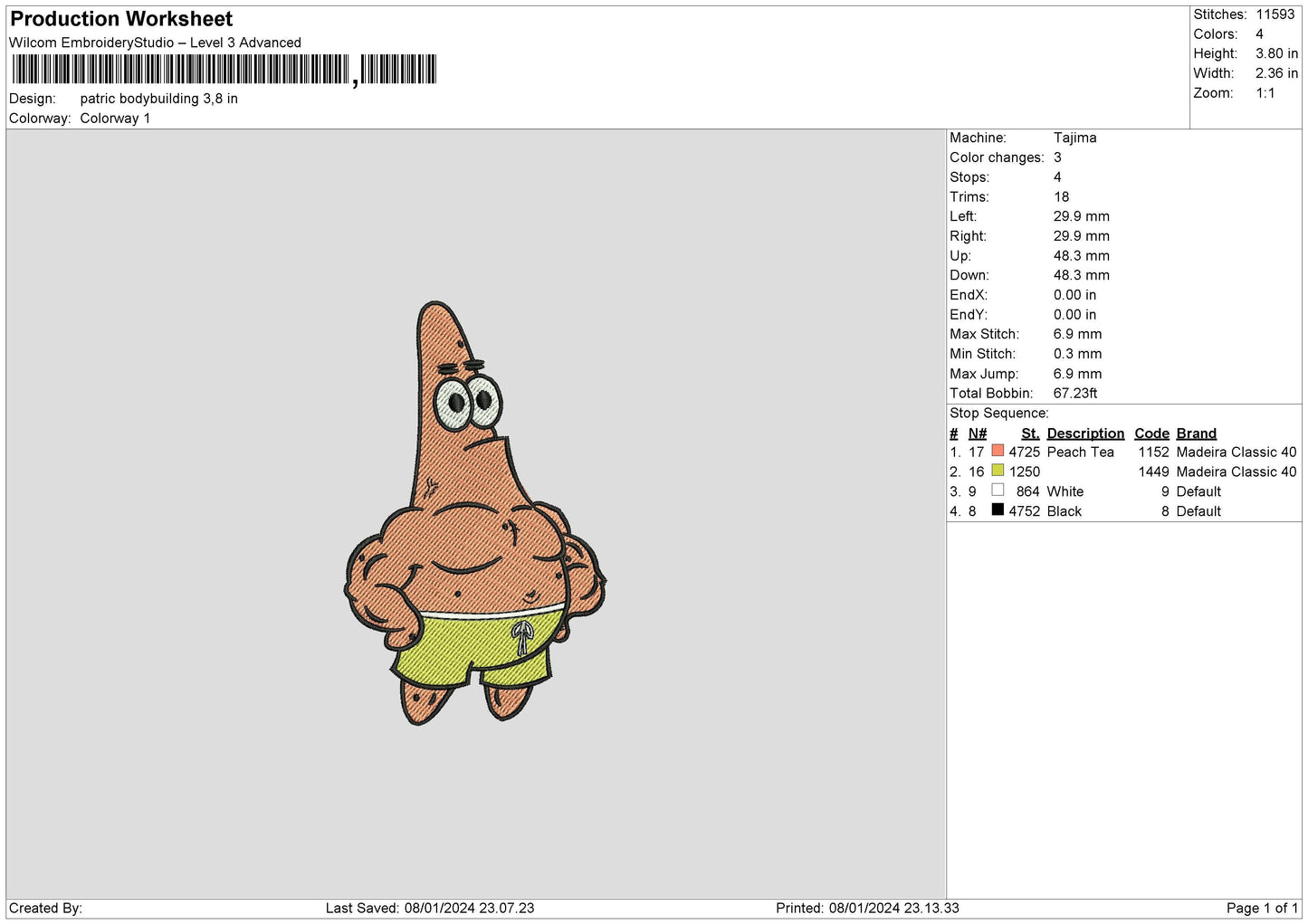Click the 'Brand' column header

coord(1197,433)
